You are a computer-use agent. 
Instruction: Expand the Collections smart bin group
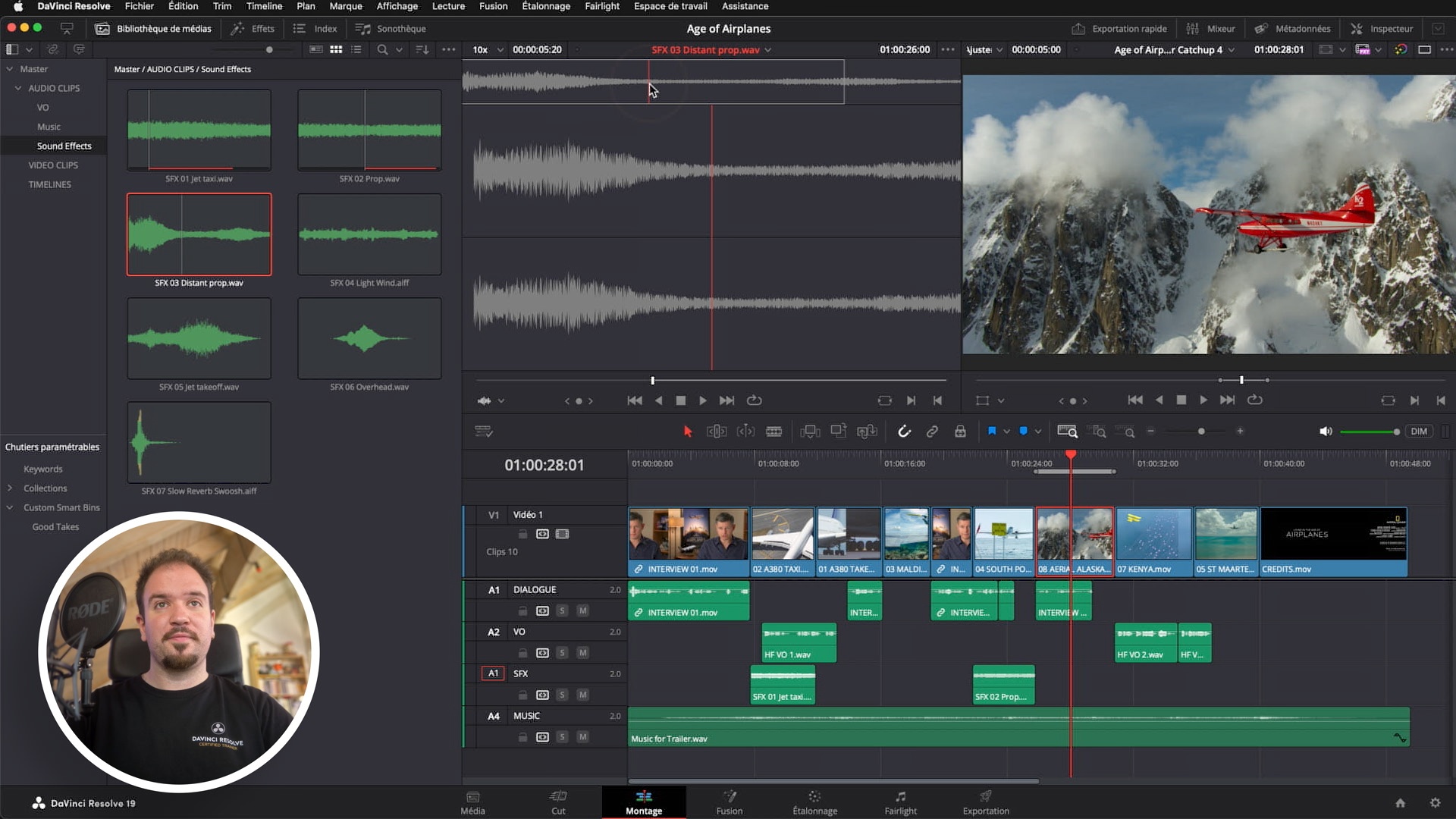(x=10, y=488)
